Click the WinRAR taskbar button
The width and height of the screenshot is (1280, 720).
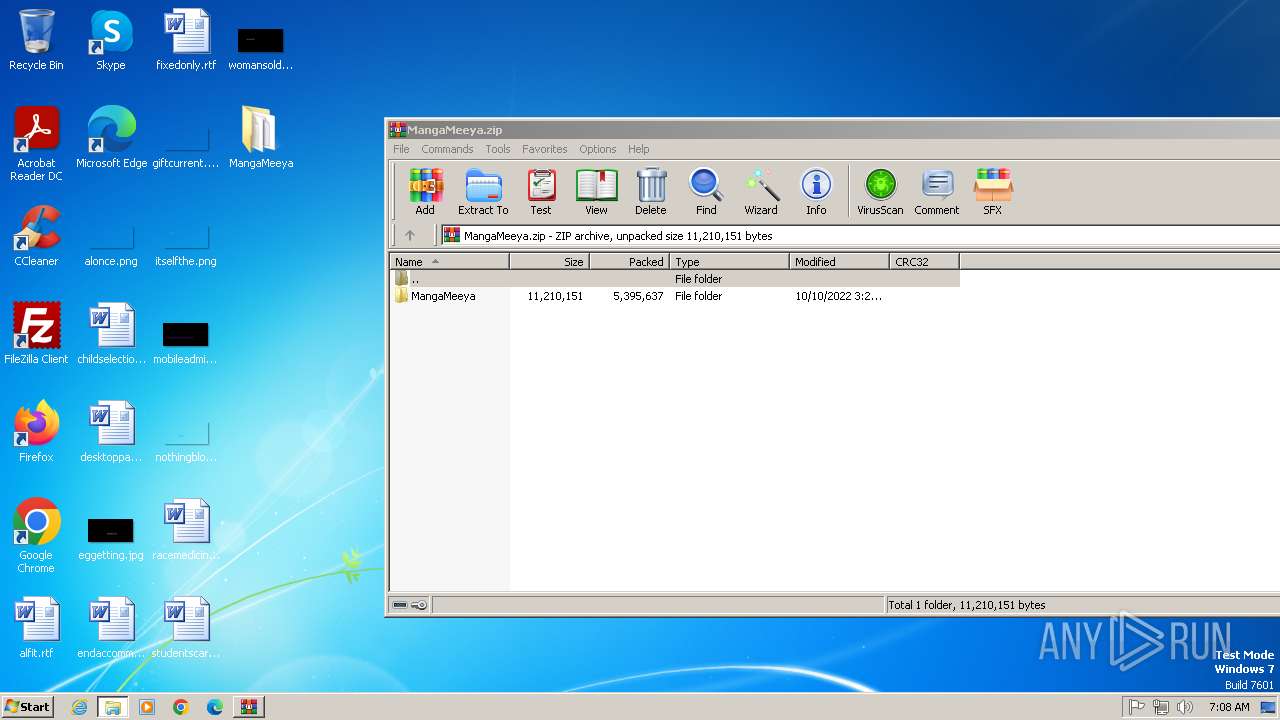coord(248,707)
